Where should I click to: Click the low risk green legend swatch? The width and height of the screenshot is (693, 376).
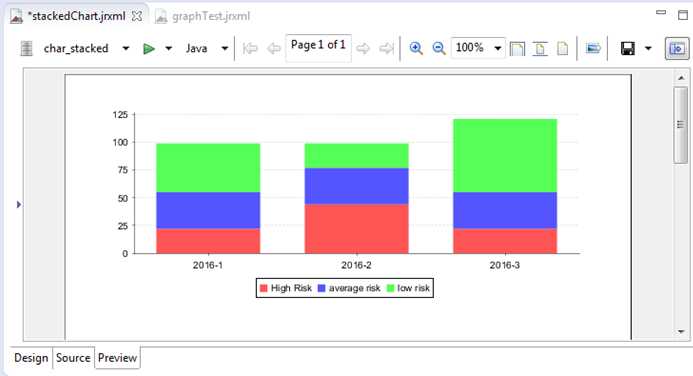[x=390, y=288]
